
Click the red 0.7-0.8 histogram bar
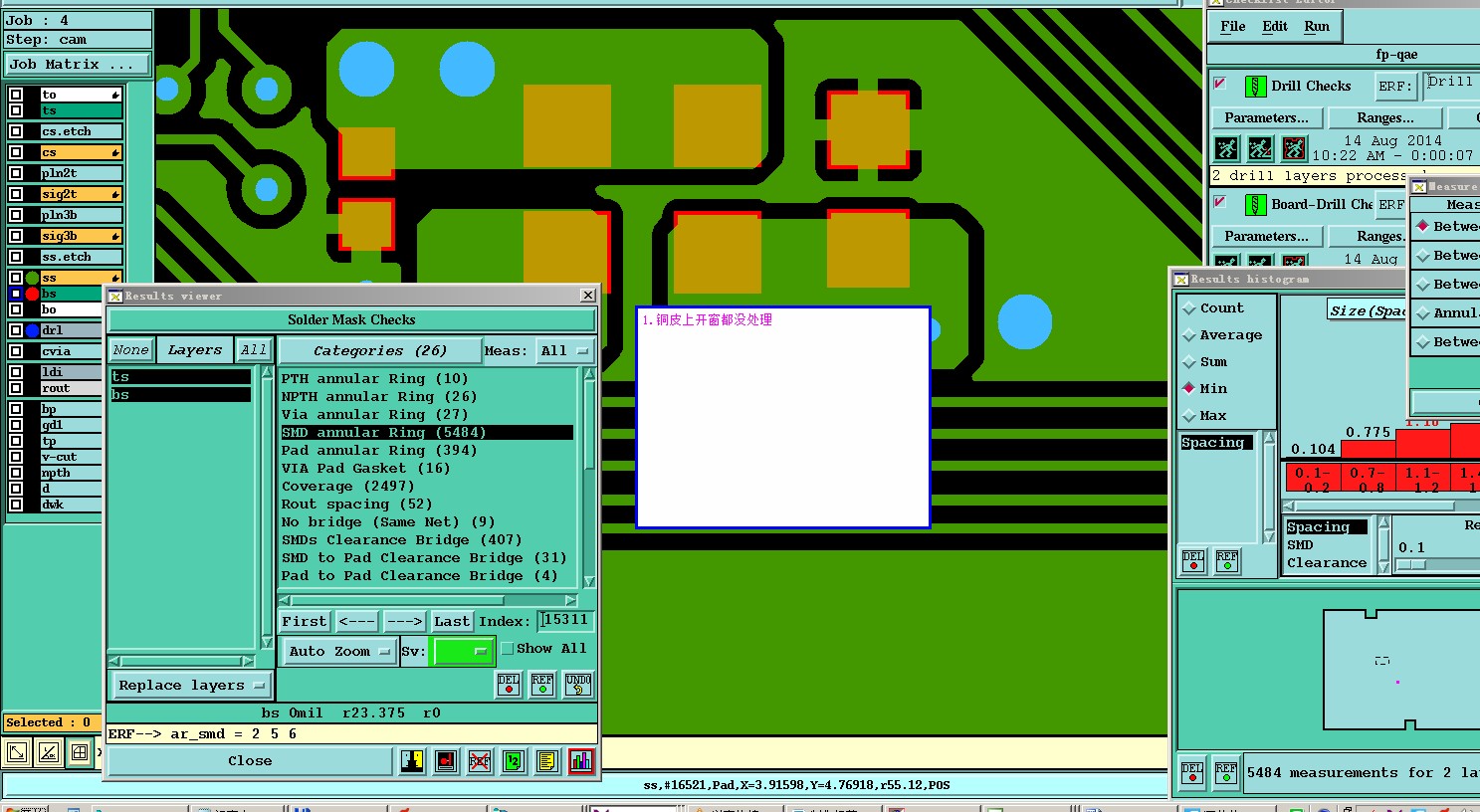click(x=1368, y=479)
